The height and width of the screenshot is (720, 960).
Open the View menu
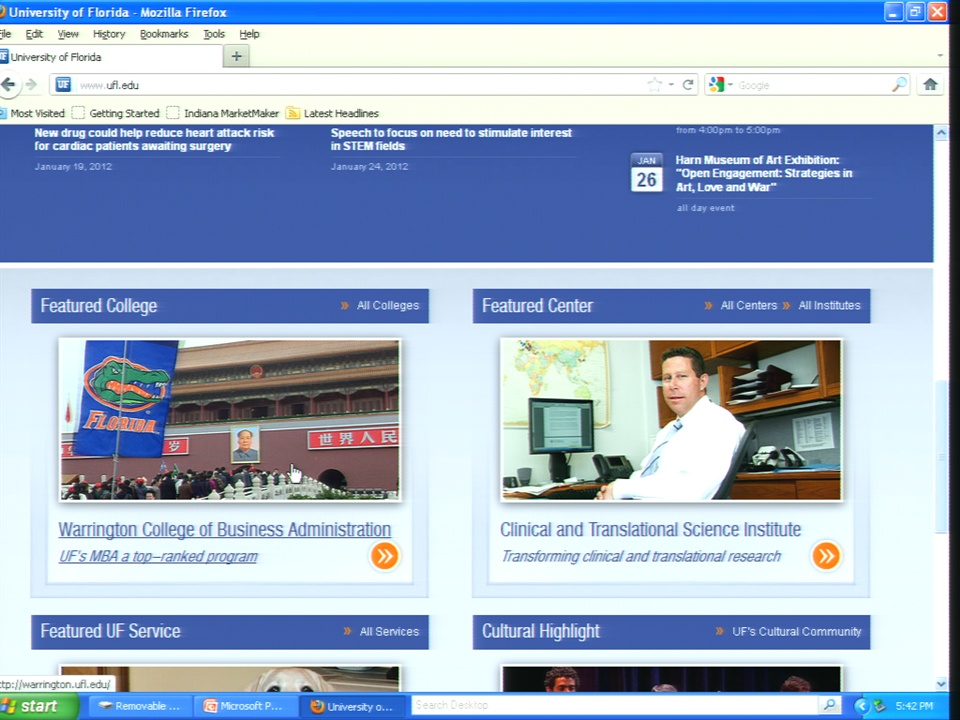68,34
